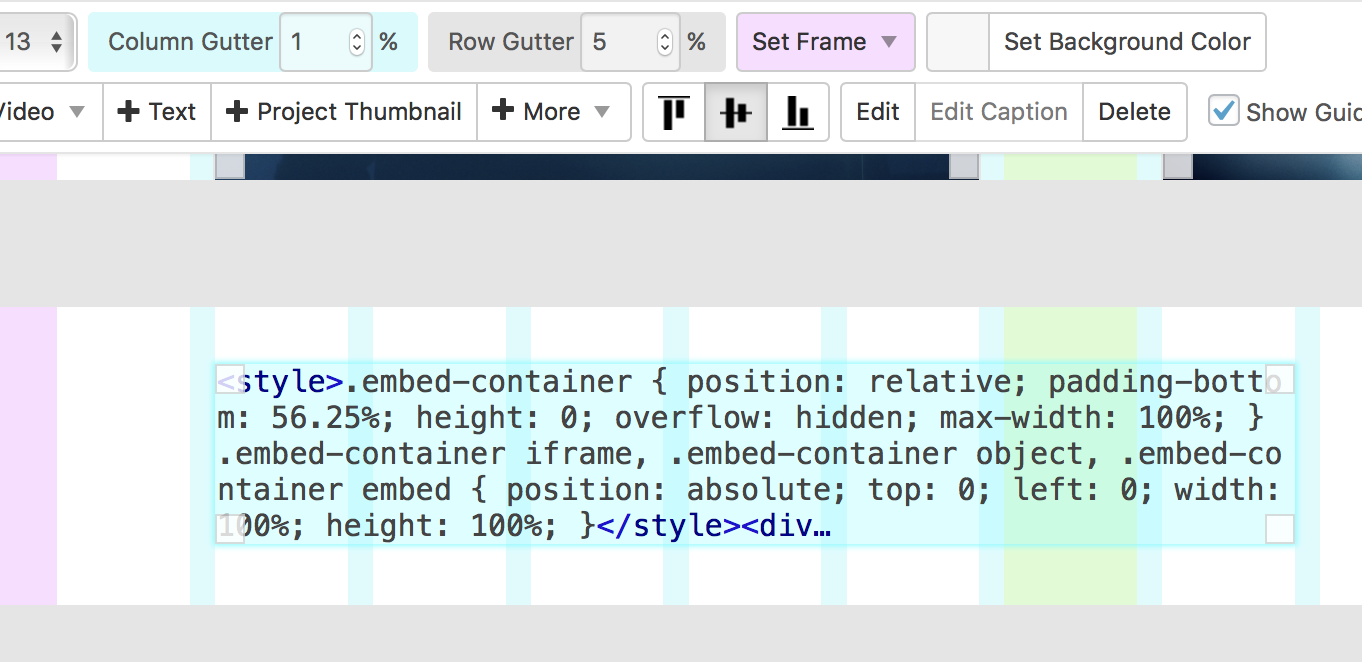Image resolution: width=1362 pixels, height=662 pixels.
Task: Select the align top icon
Action: click(x=675, y=112)
